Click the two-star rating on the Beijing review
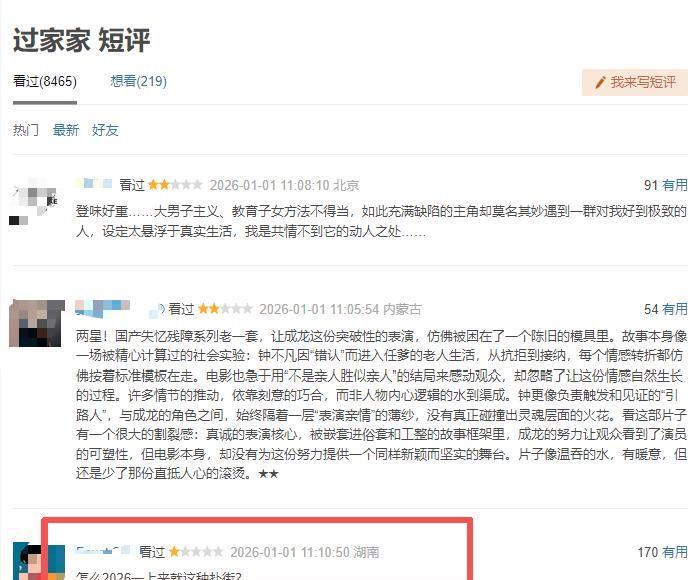Image resolution: width=699 pixels, height=580 pixels. (175, 185)
